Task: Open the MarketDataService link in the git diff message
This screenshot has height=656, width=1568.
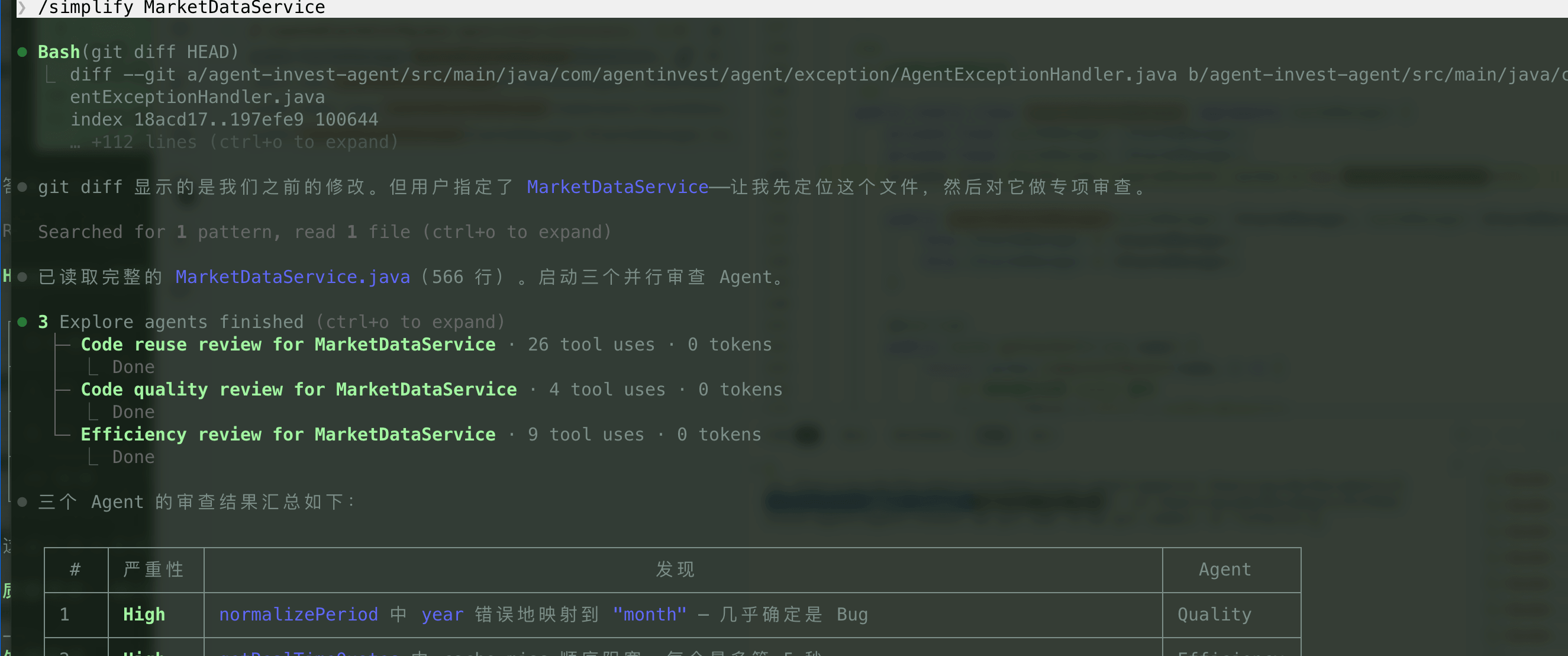Action: tap(617, 187)
